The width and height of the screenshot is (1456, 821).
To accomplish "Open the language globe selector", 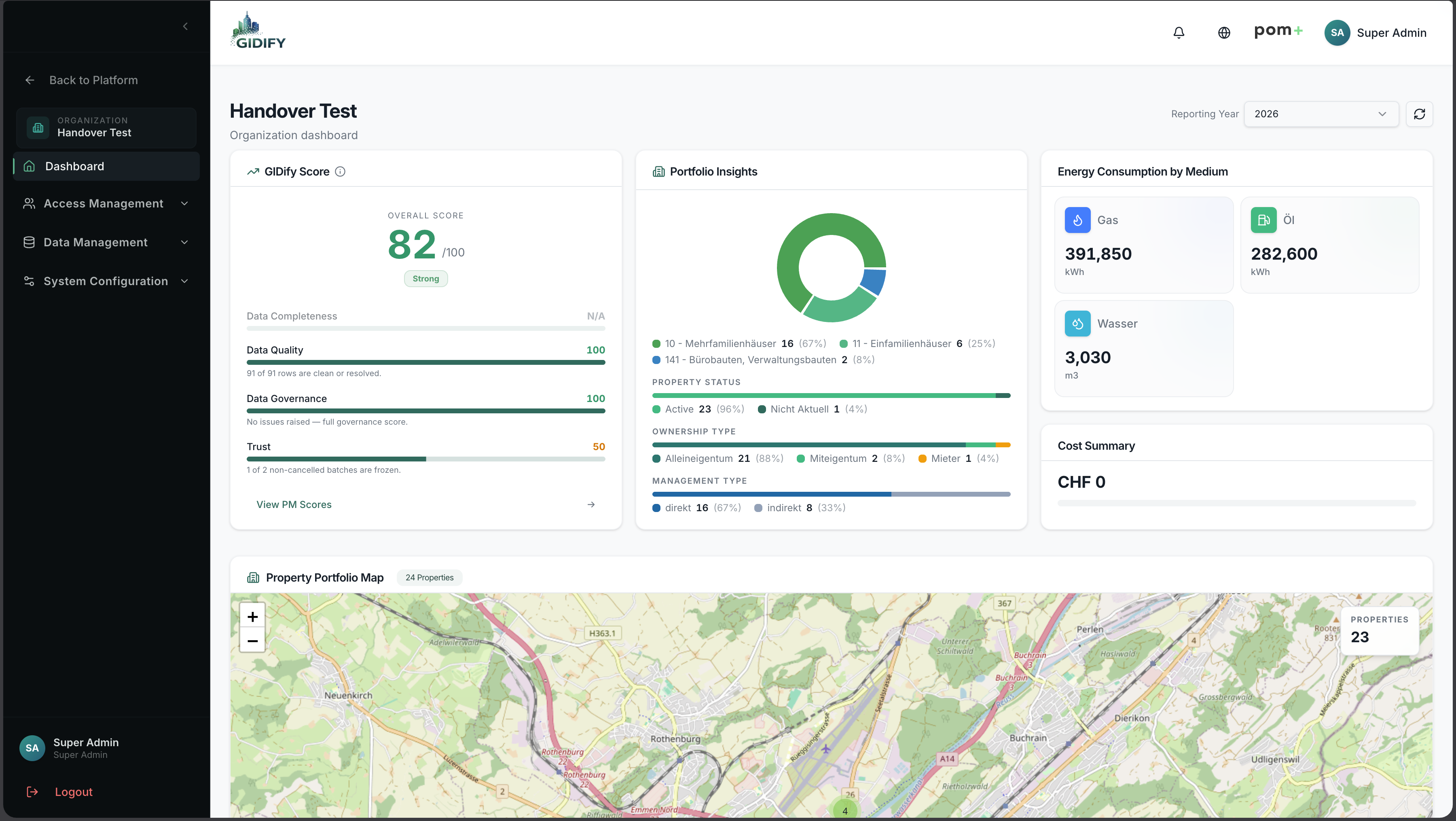I will [x=1224, y=33].
